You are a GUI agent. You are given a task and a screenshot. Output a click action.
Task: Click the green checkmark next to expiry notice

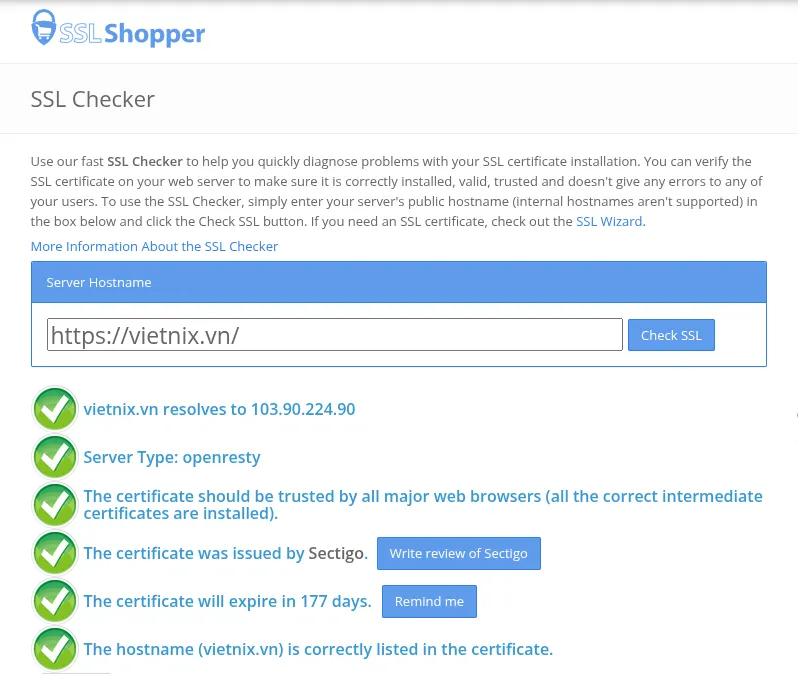coord(55,601)
